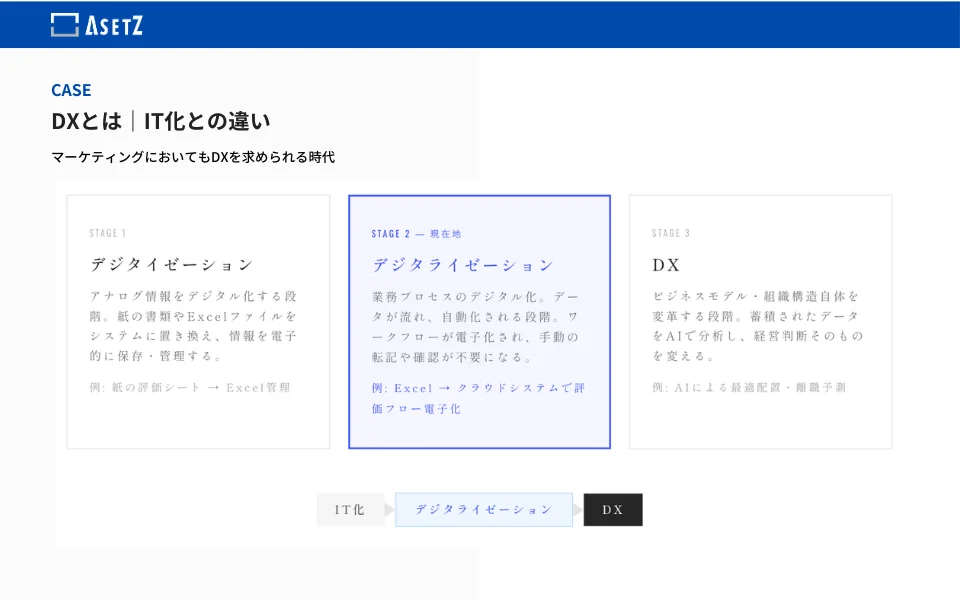Click the デジタライゼーション flow step
This screenshot has width=960, height=600.
[484, 510]
